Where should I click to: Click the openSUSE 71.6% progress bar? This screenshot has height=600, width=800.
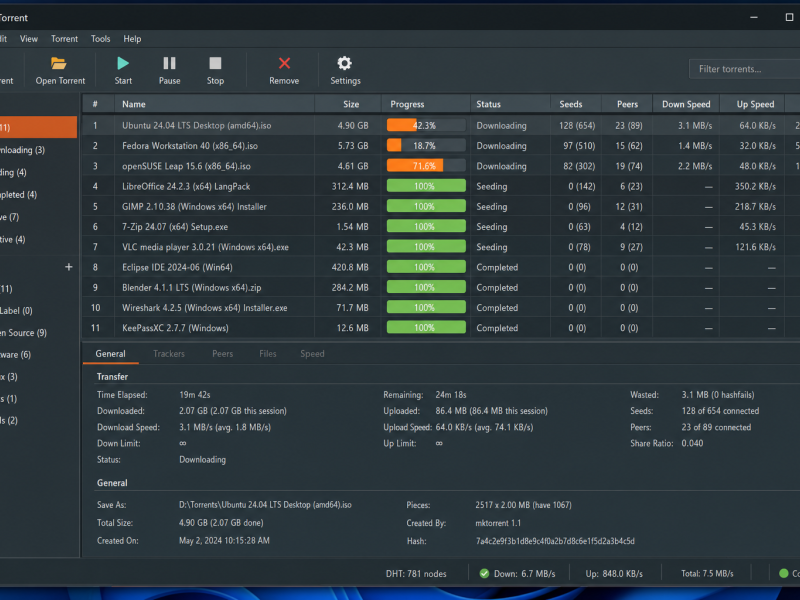(426, 166)
